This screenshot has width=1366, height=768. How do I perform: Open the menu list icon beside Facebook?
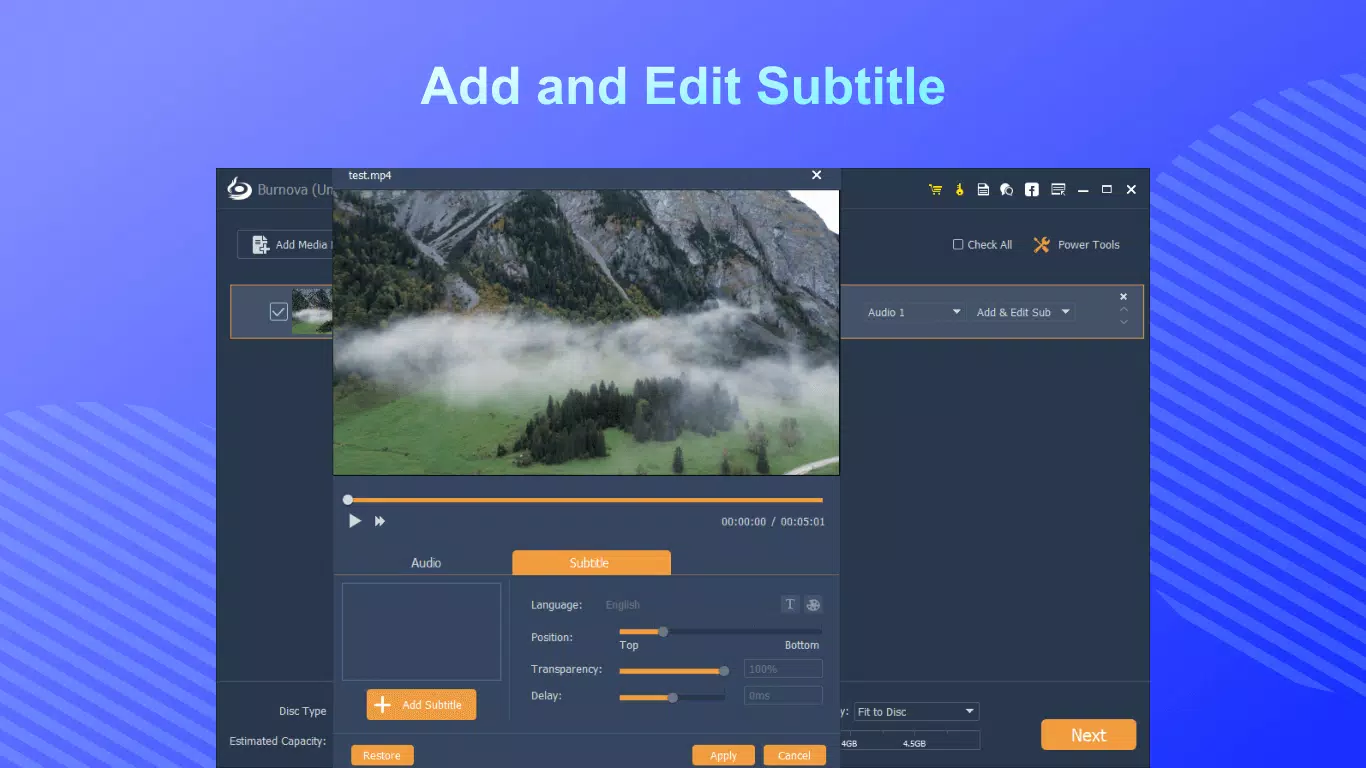(1058, 189)
